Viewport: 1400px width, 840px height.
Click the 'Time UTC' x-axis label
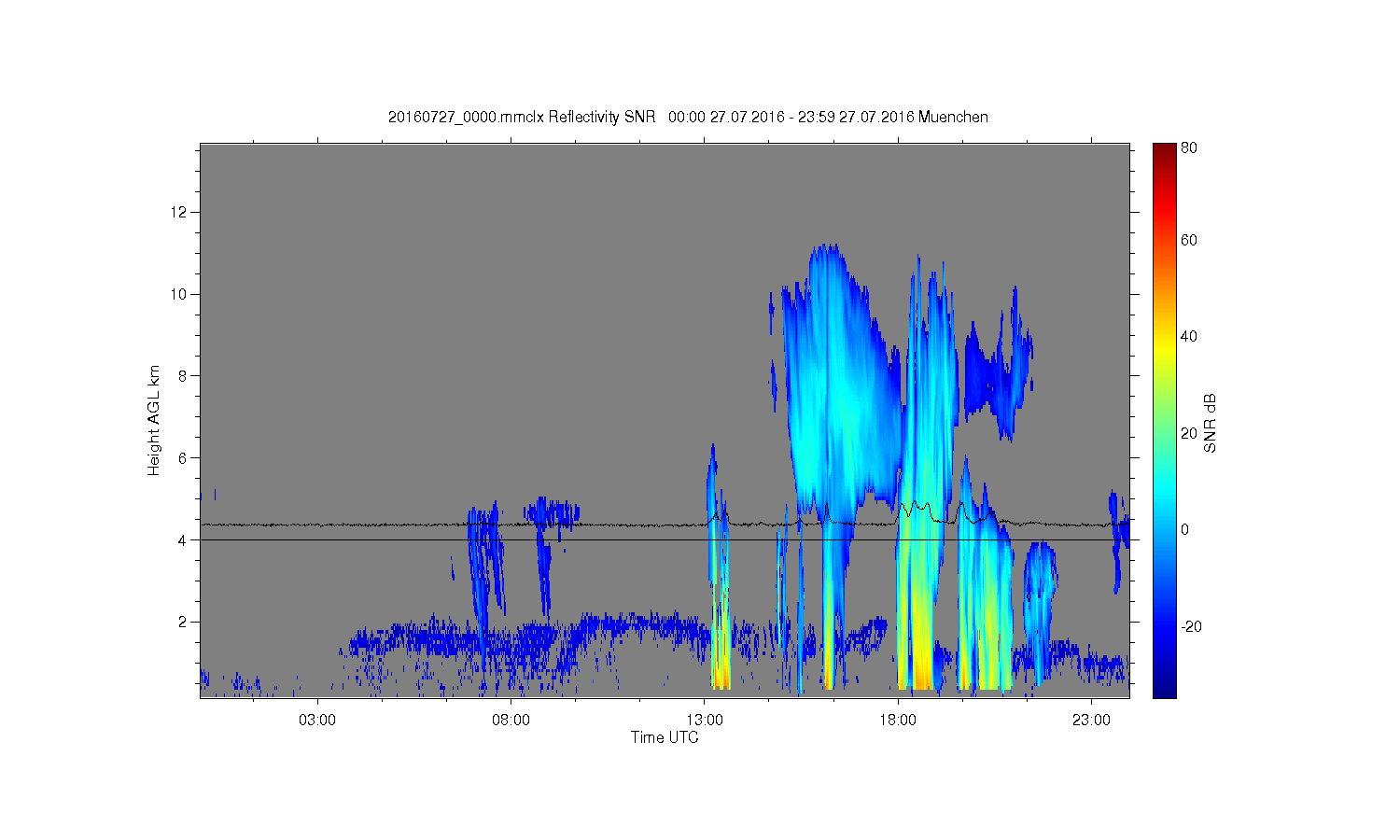point(665,737)
